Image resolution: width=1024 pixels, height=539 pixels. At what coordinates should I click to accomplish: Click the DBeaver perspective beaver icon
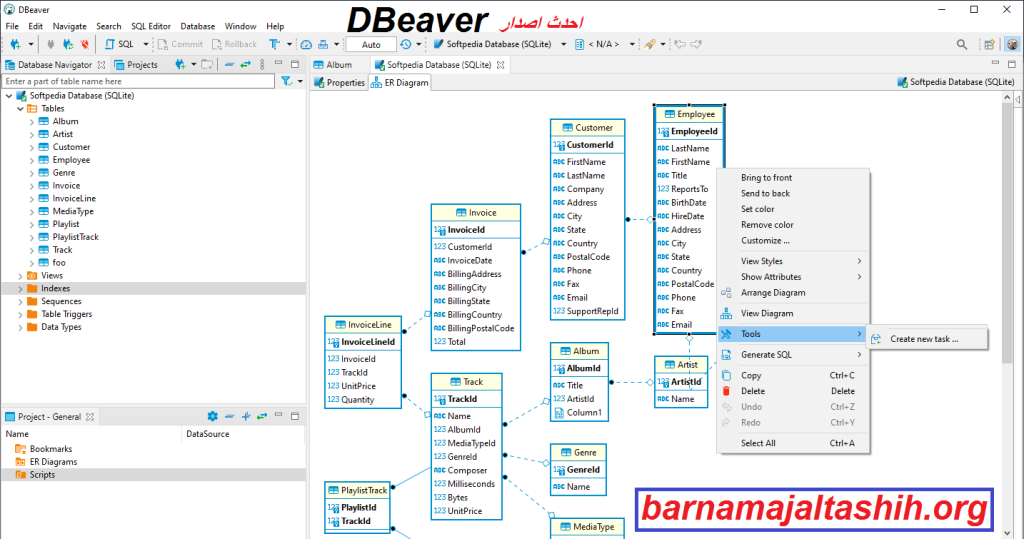point(1012,44)
